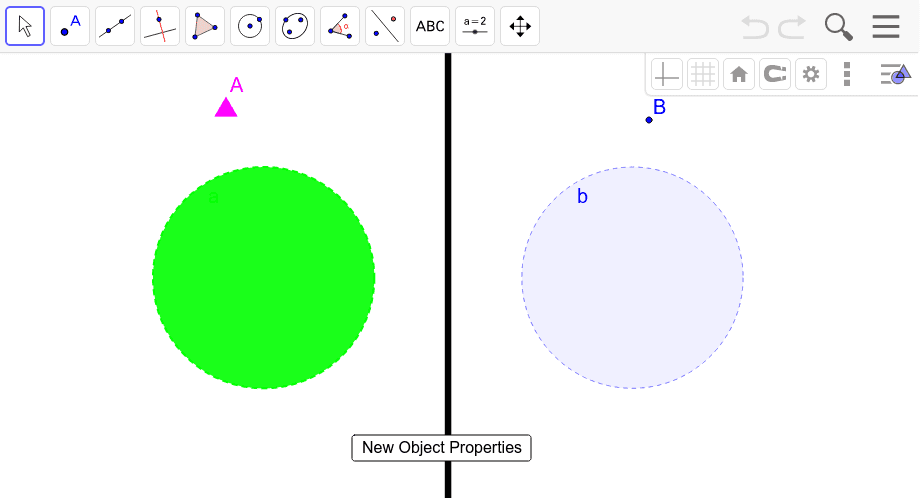Select the Point tool
This screenshot has width=920, height=500.
70,26
